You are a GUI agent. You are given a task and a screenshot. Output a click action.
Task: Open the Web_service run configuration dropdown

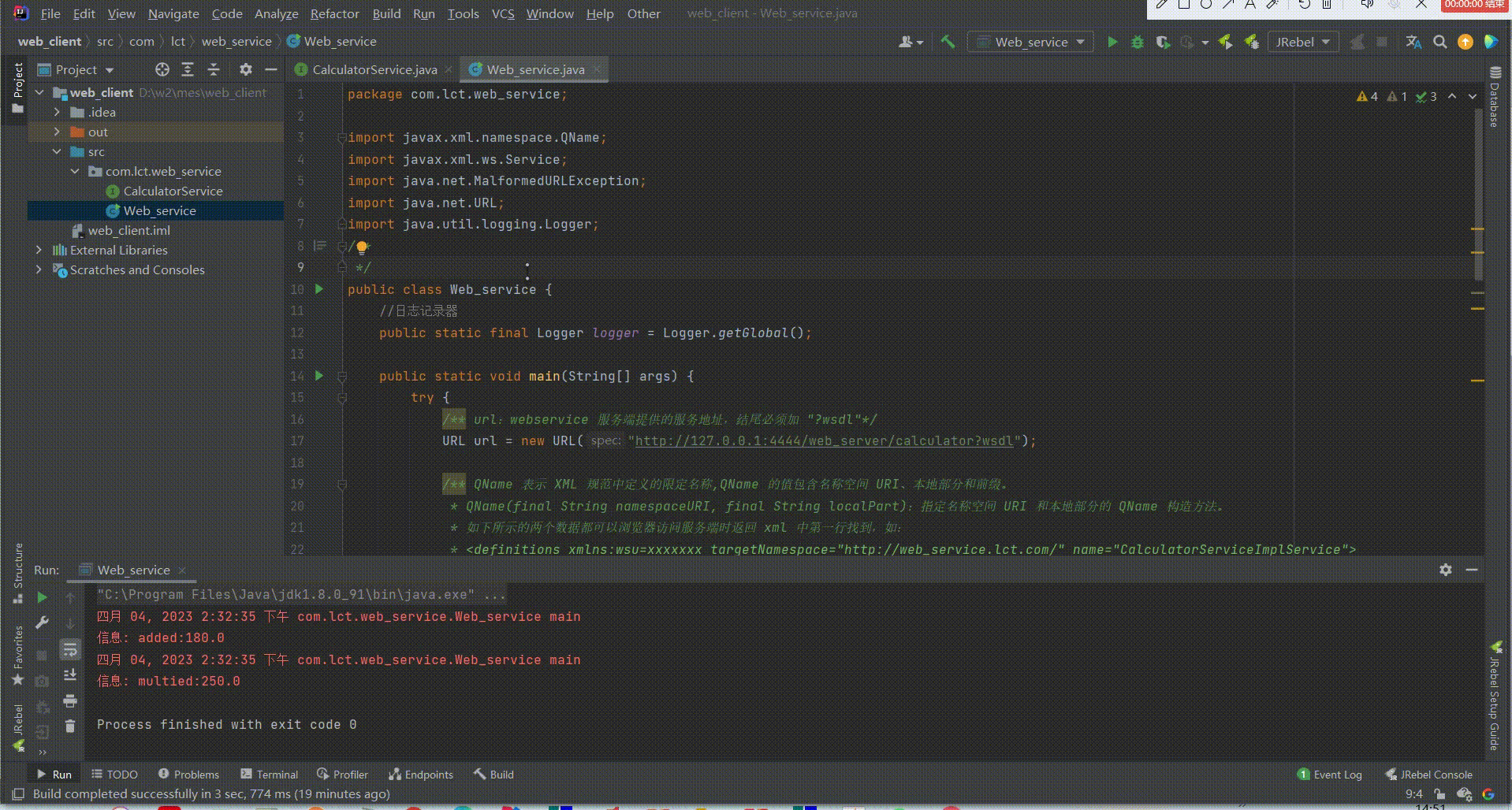pyautogui.click(x=1030, y=42)
